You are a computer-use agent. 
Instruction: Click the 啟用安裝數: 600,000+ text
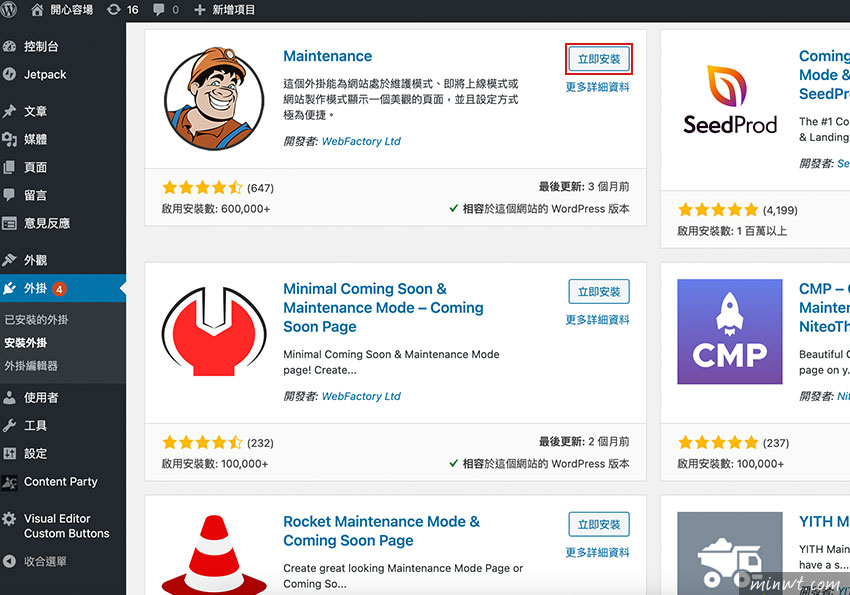[216, 209]
